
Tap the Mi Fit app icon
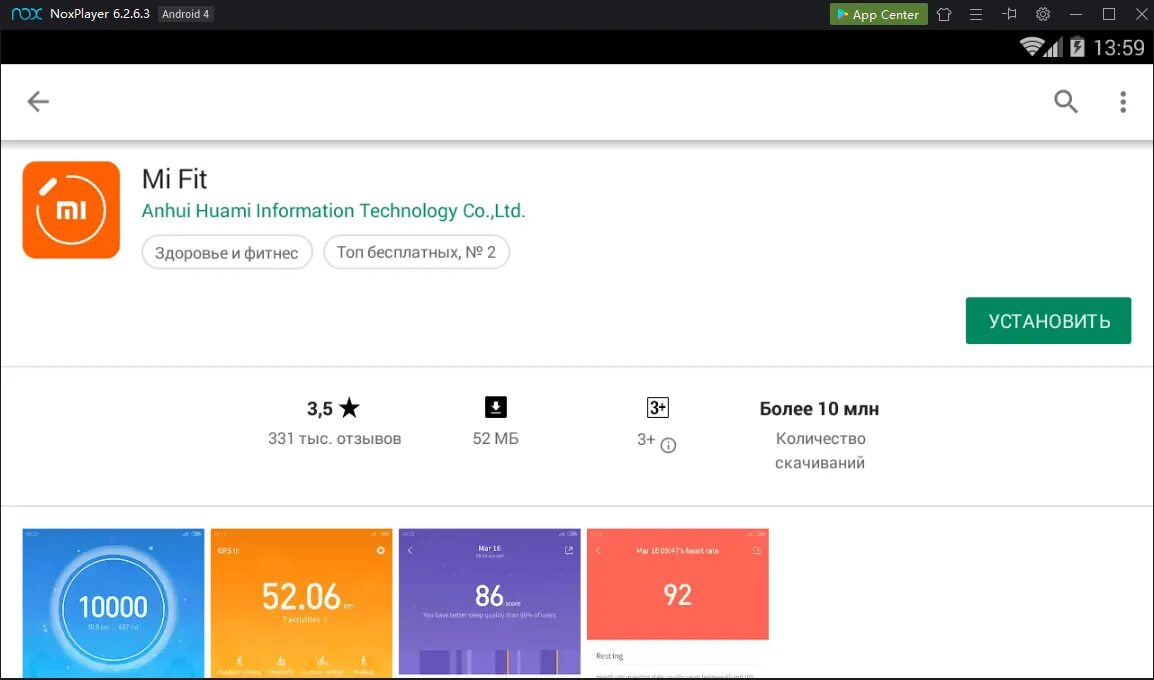[71, 210]
